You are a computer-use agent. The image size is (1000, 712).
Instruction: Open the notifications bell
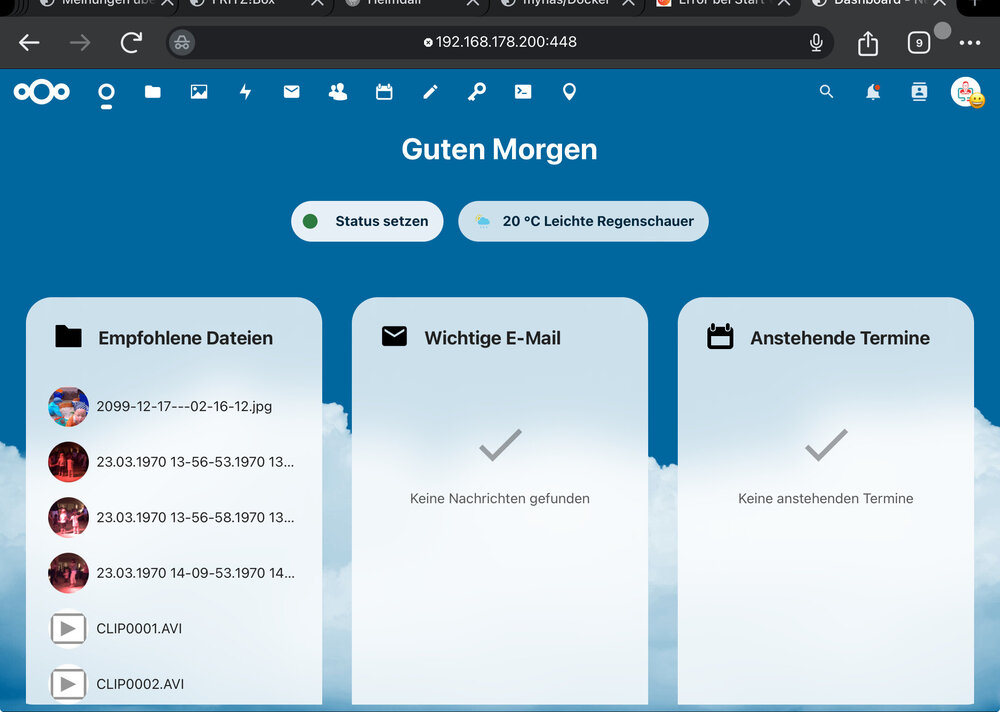873,92
